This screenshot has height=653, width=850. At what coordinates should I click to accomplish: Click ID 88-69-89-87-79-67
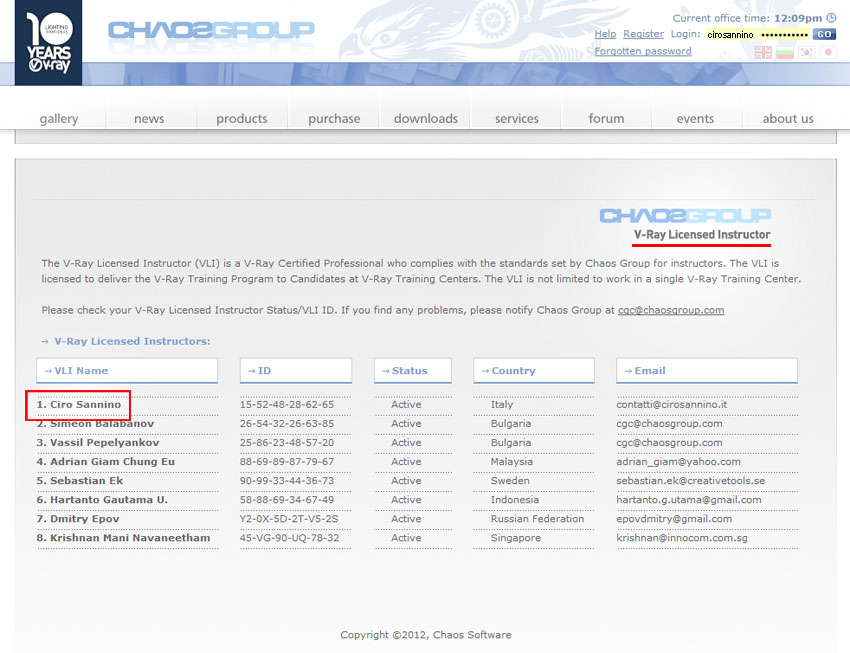tap(287, 461)
